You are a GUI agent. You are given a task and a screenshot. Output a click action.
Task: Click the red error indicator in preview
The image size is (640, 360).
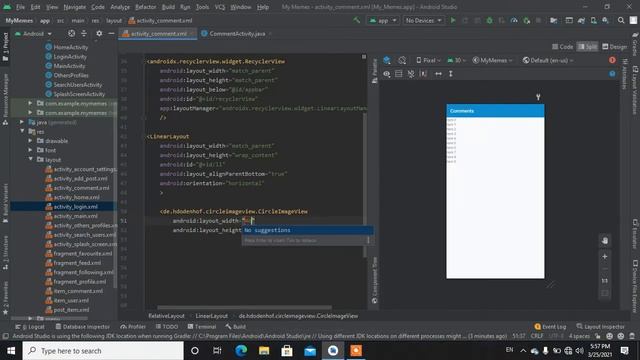coord(612,60)
